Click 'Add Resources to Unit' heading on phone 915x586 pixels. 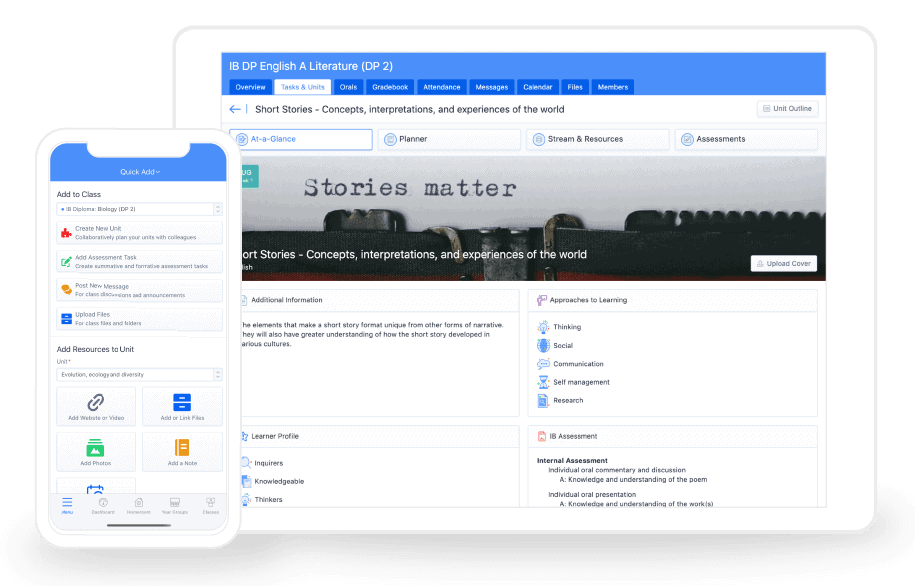95,349
